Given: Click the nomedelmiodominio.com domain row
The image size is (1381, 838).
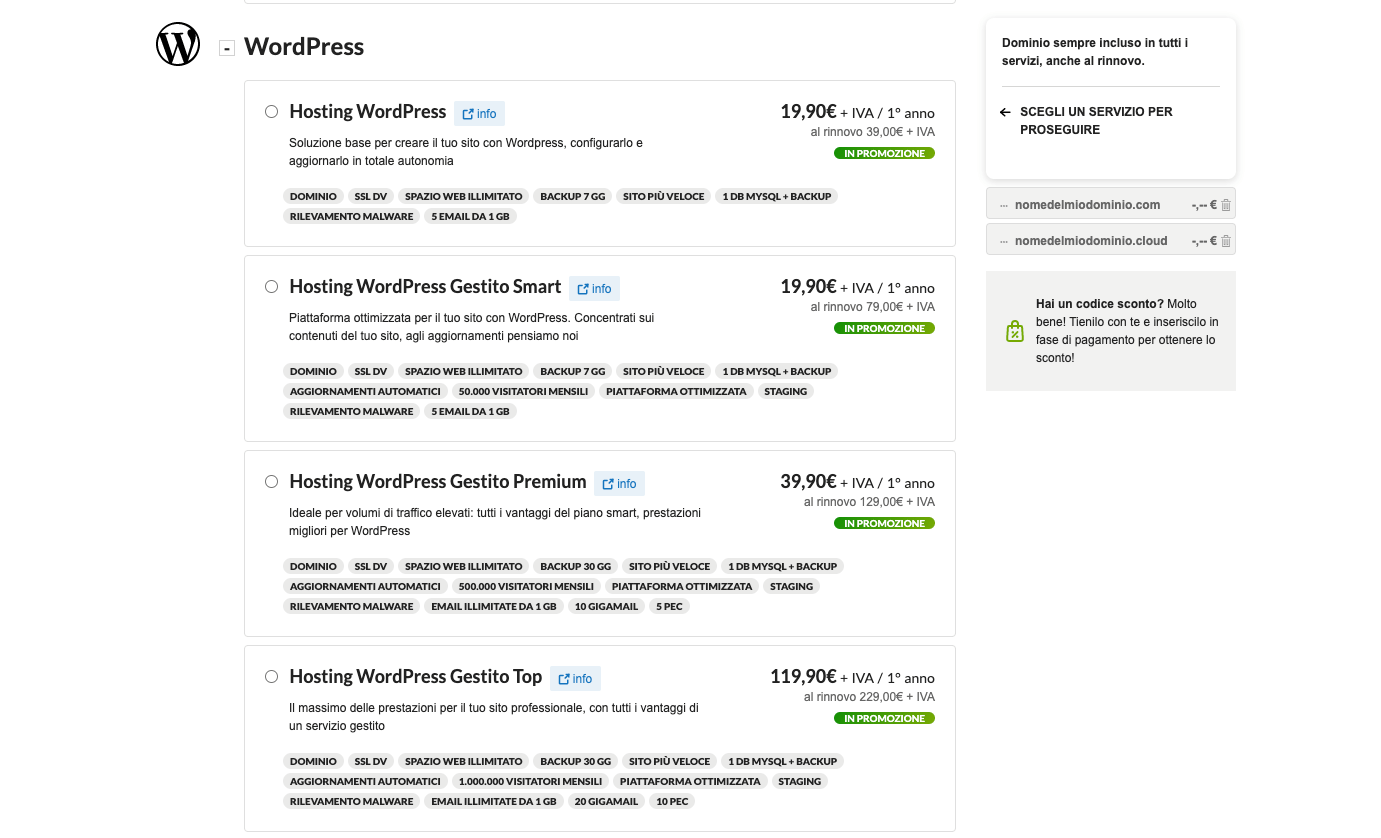Looking at the screenshot, I should click(1087, 203).
